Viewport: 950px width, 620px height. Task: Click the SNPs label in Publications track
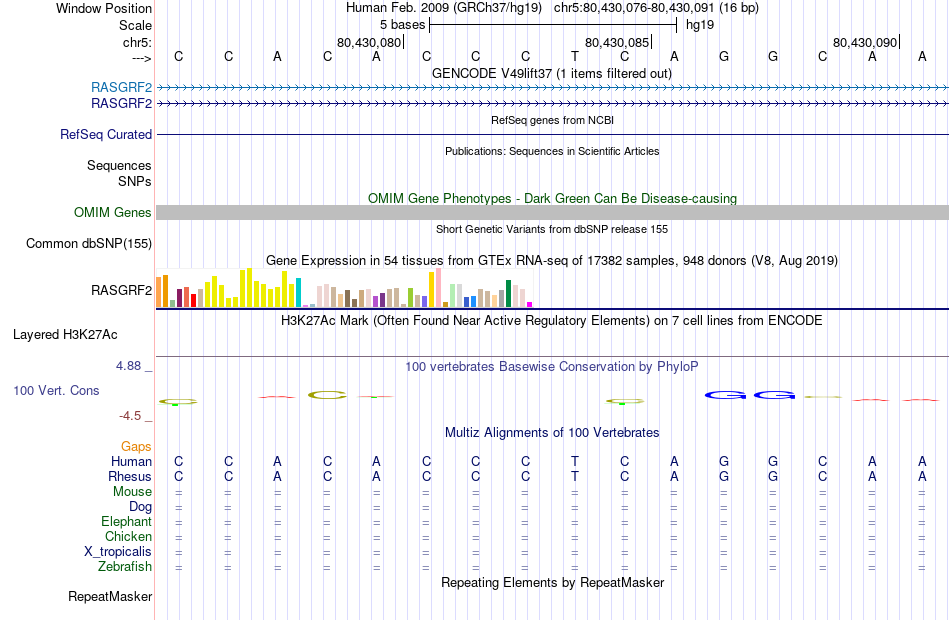tap(135, 181)
